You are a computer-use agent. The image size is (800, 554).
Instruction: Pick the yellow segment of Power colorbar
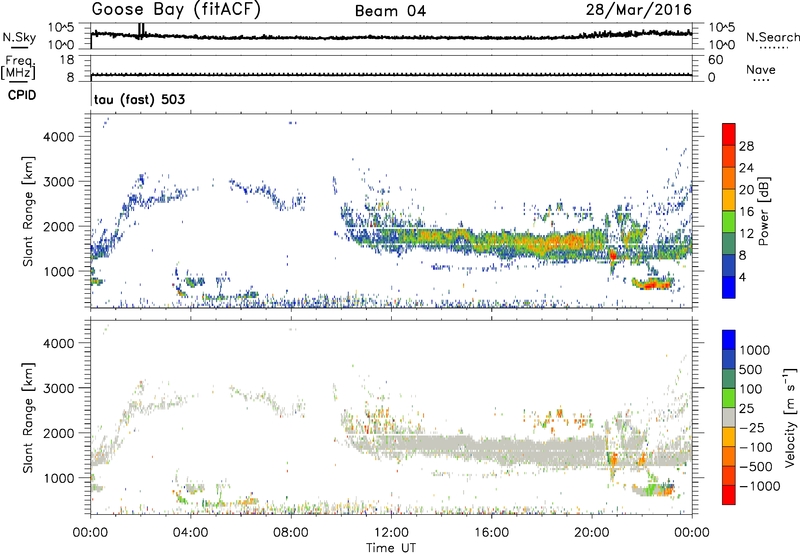[729, 199]
